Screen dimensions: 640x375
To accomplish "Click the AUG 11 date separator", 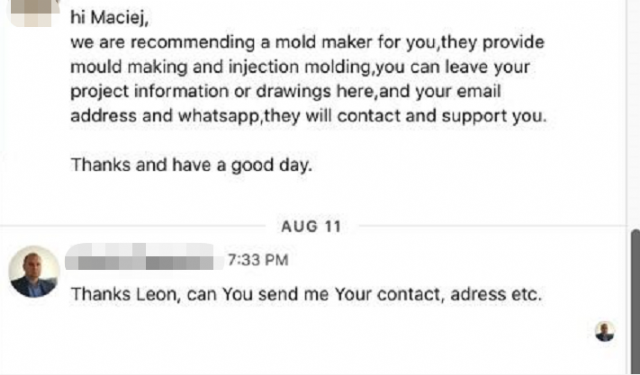I will point(311,226).
